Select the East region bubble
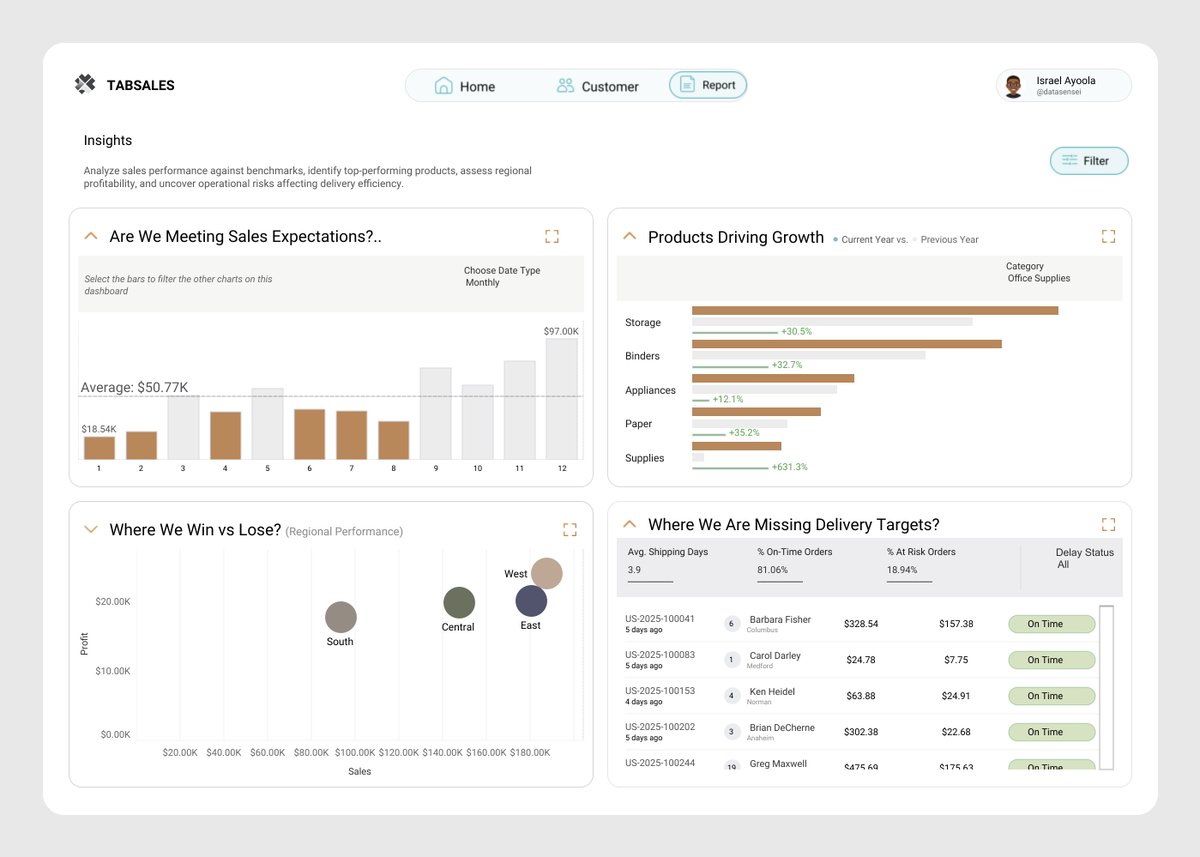 531,601
